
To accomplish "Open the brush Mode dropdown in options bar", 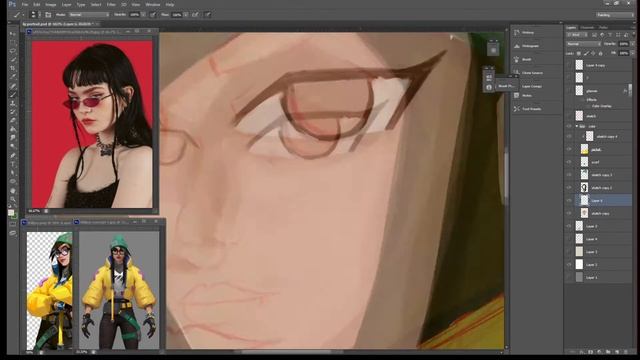I will 89,15.
